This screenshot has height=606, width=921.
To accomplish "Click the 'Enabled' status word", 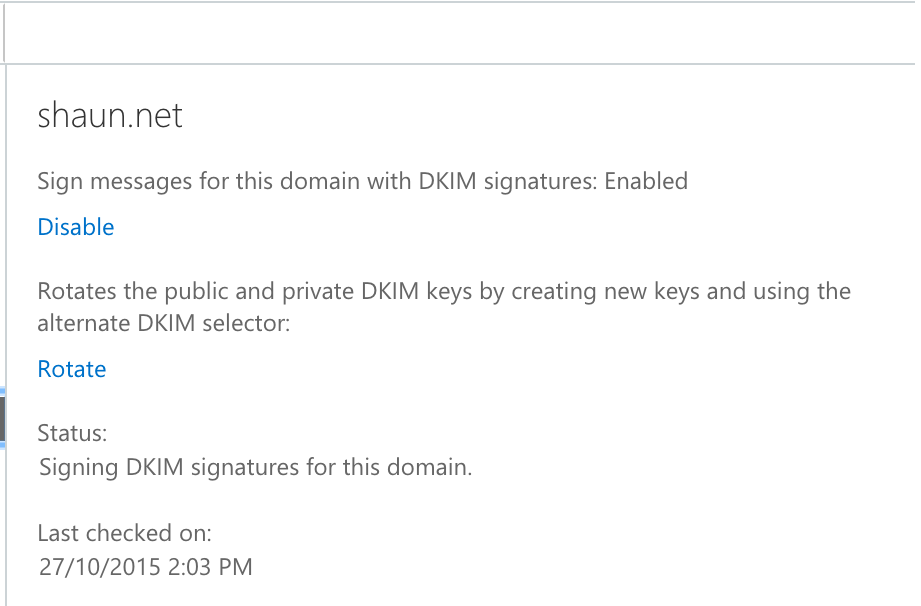I will (x=646, y=181).
